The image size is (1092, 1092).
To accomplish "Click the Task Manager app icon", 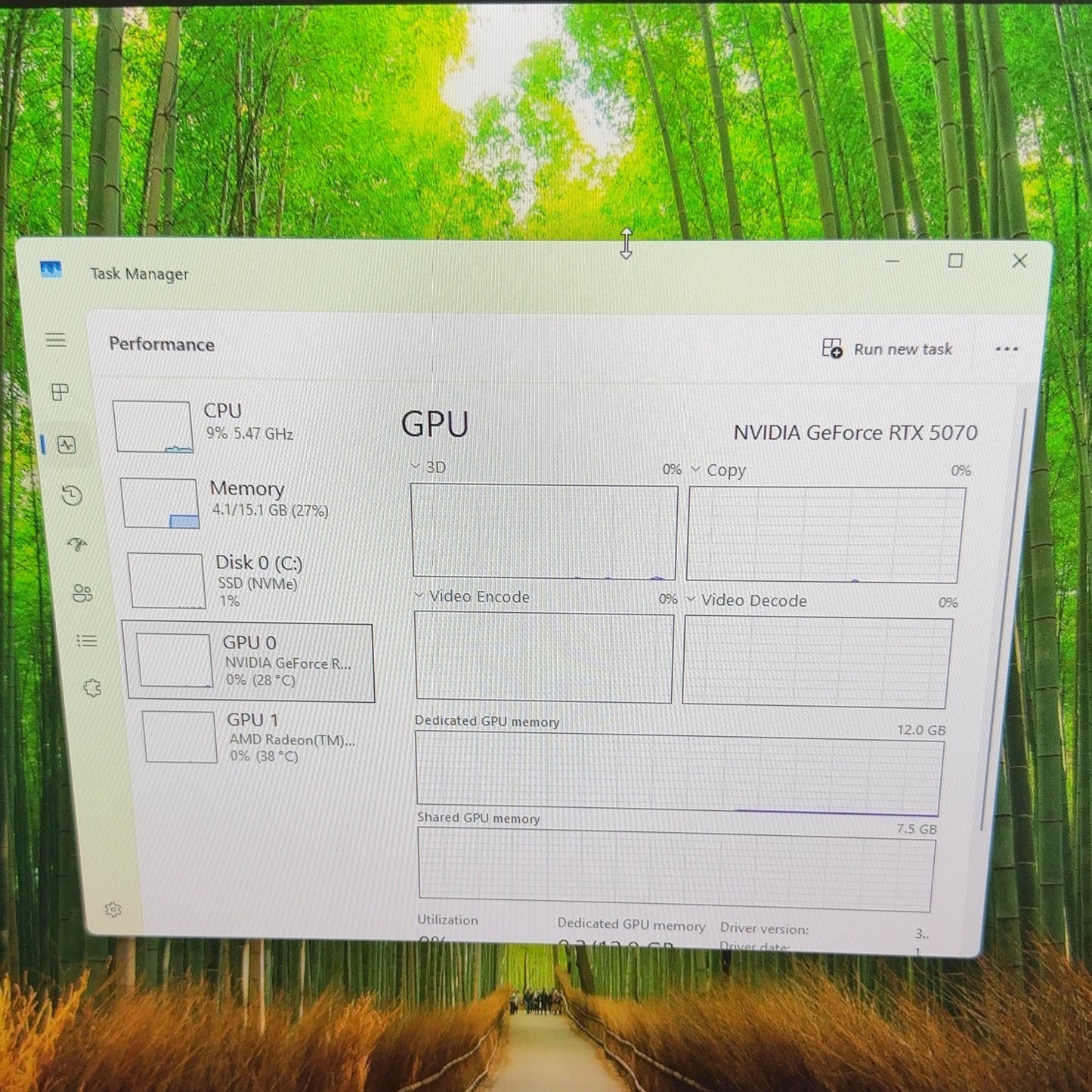I will (51, 269).
